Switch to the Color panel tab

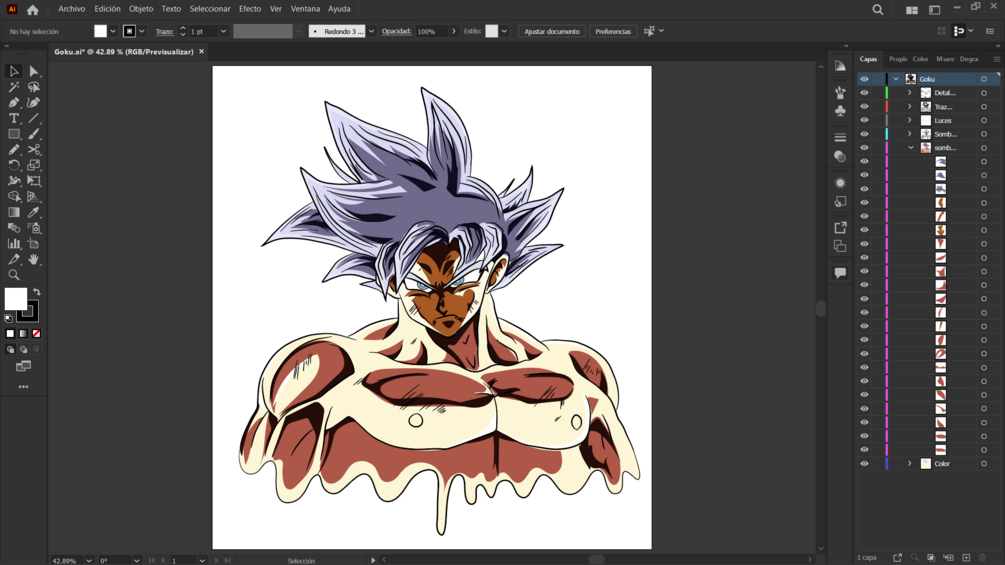coord(920,59)
